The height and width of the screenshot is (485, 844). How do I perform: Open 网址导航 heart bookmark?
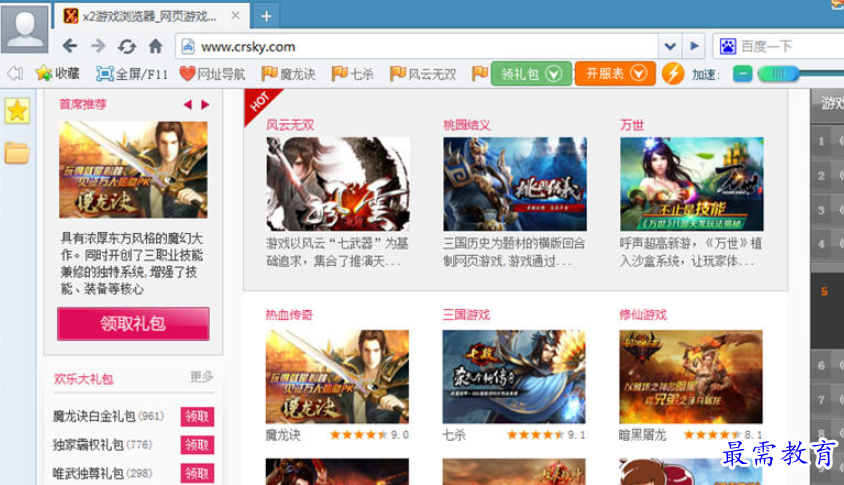pyautogui.click(x=212, y=74)
